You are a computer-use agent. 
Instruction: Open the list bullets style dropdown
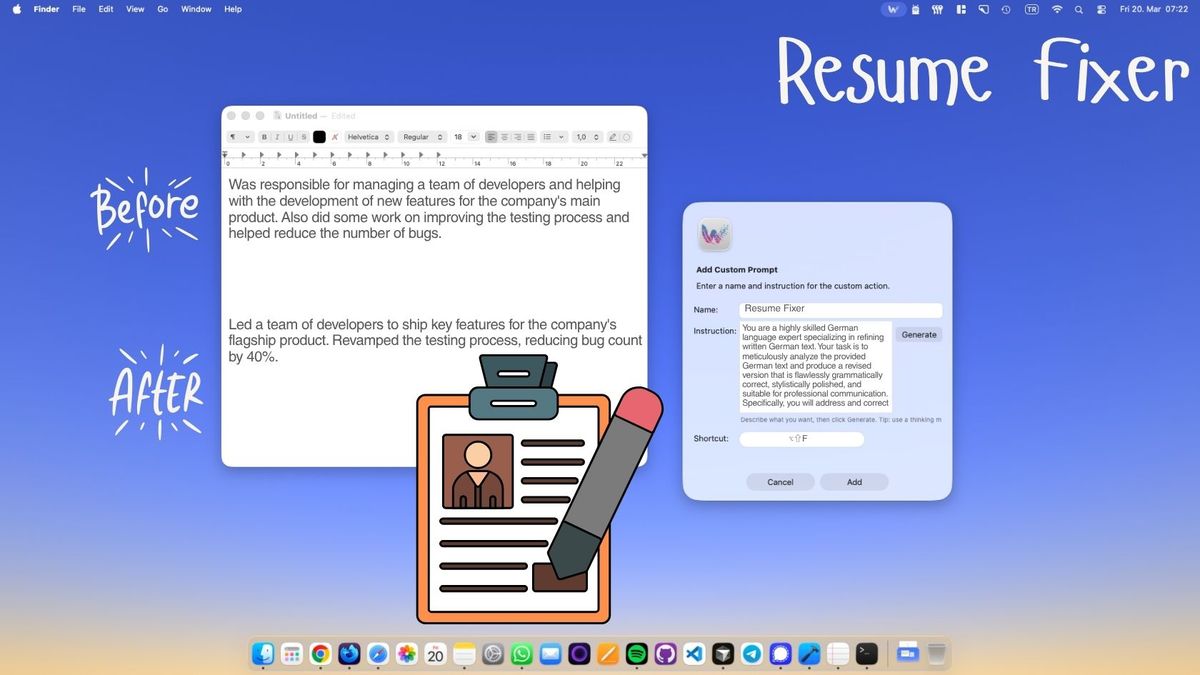pyautogui.click(x=554, y=137)
